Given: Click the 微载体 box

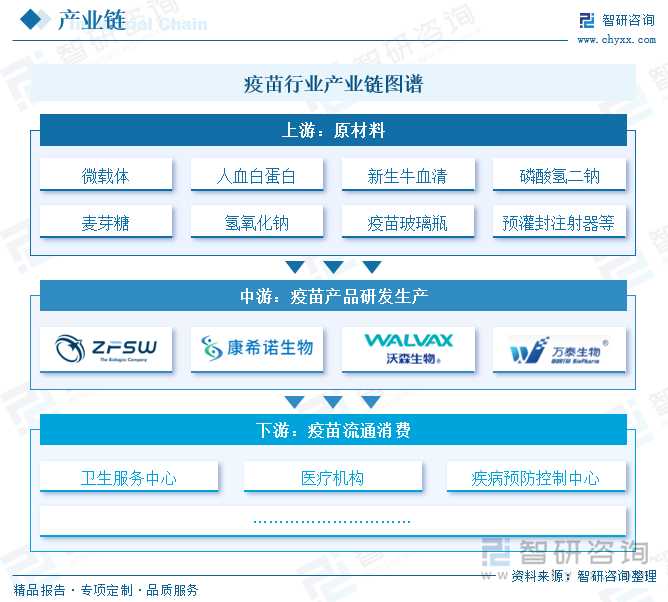Looking at the screenshot, I should click(x=106, y=176).
